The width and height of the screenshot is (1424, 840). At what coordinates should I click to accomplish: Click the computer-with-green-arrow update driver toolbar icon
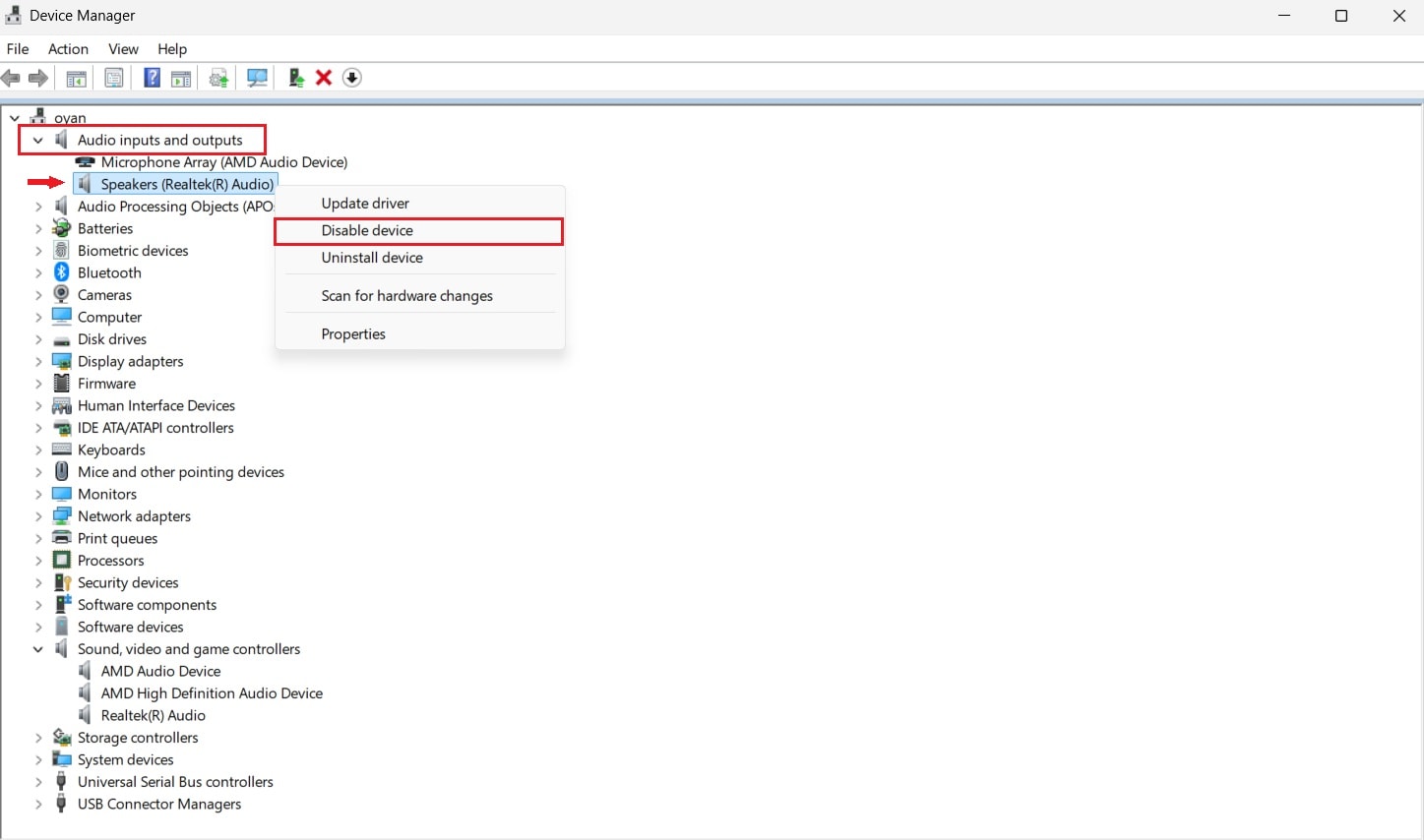pos(296,78)
